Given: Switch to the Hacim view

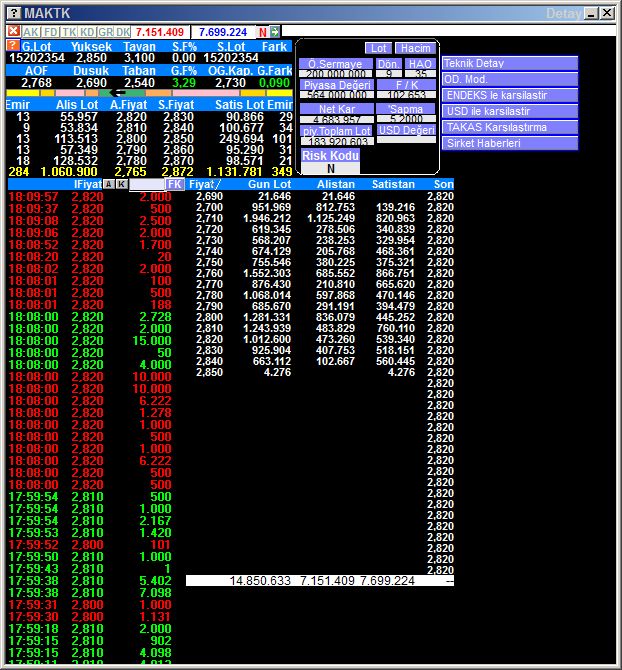Looking at the screenshot, I should [x=414, y=48].
